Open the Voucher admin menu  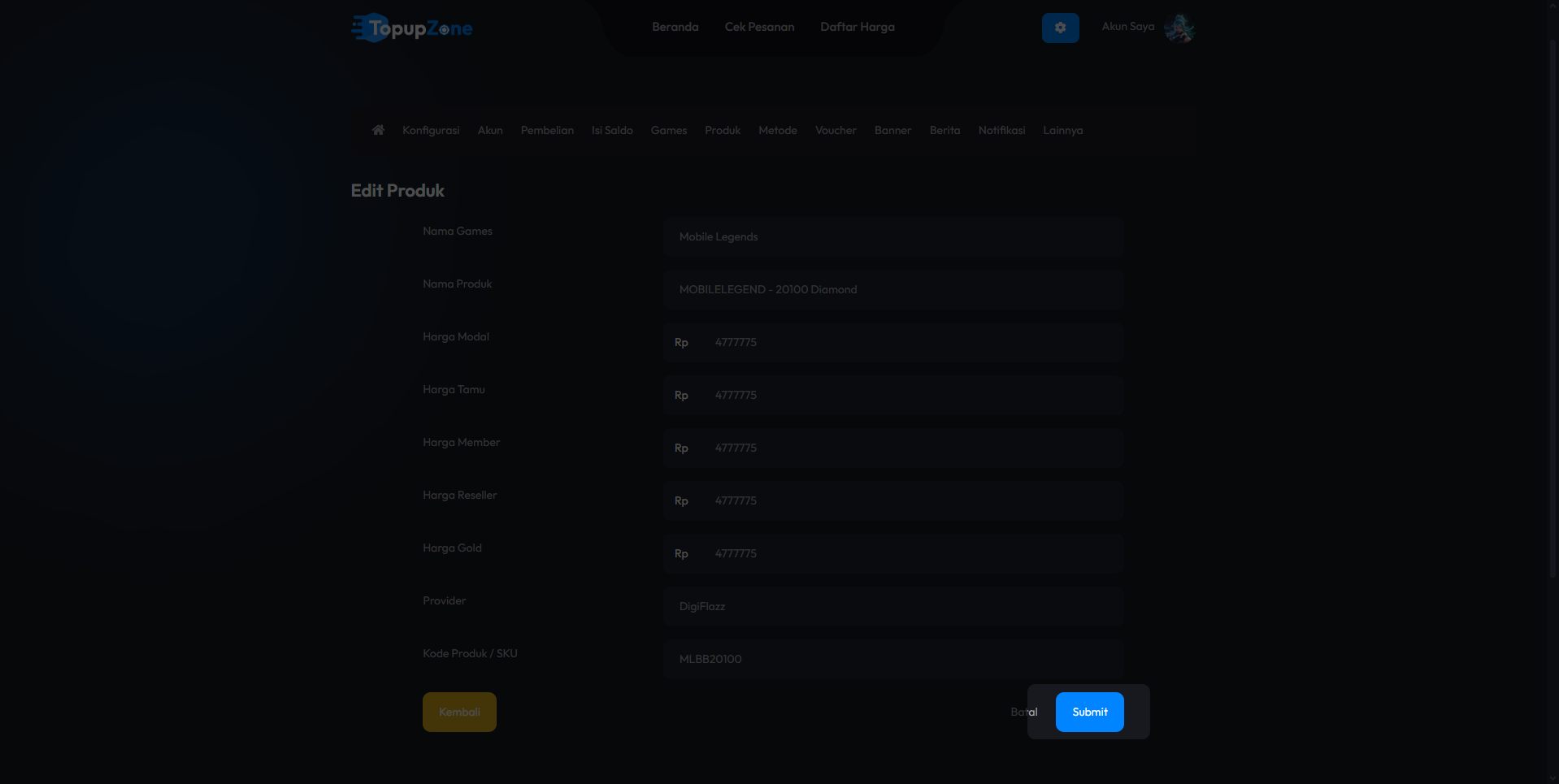click(836, 130)
